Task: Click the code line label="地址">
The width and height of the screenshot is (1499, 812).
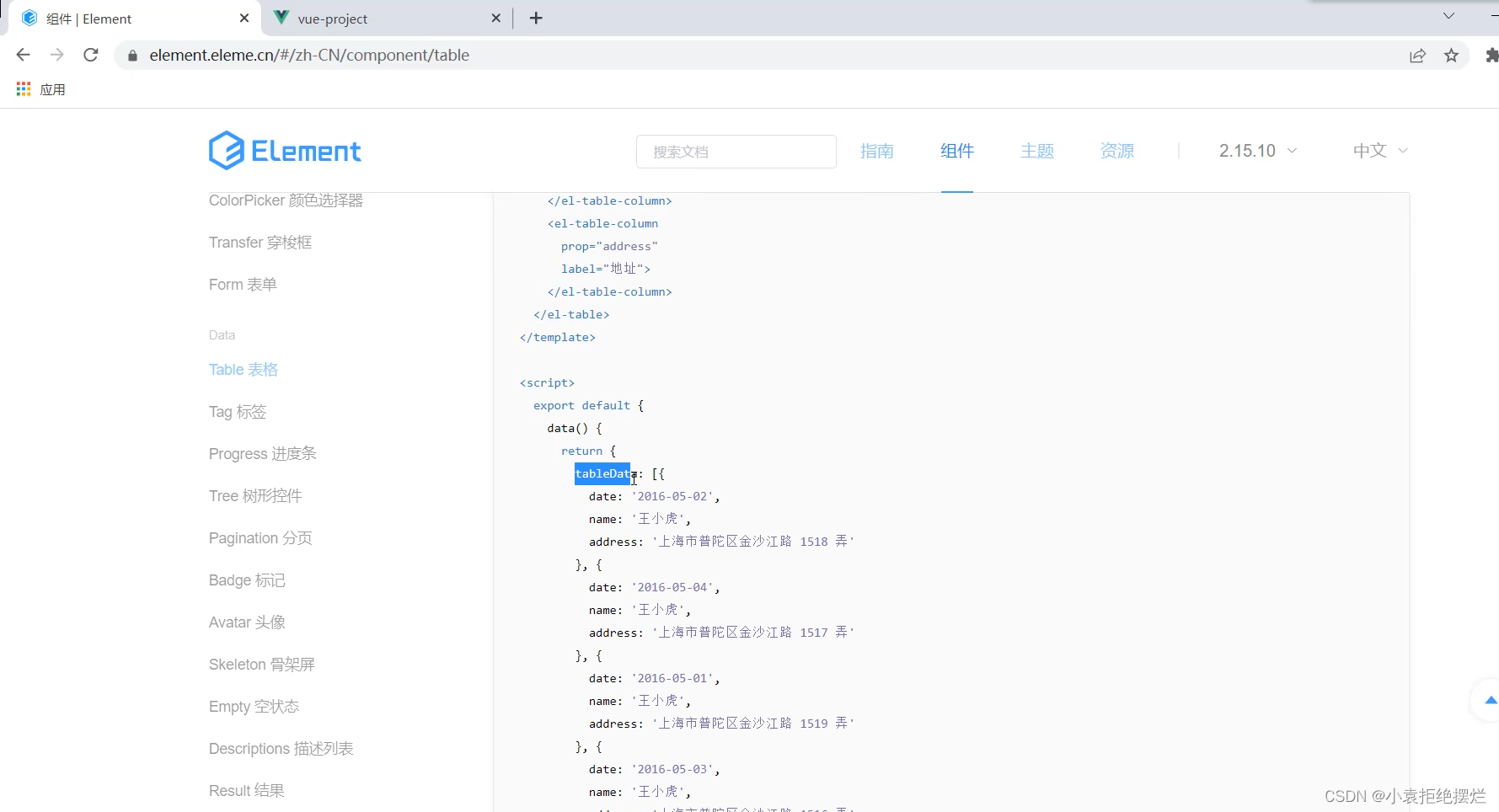Action: point(606,269)
